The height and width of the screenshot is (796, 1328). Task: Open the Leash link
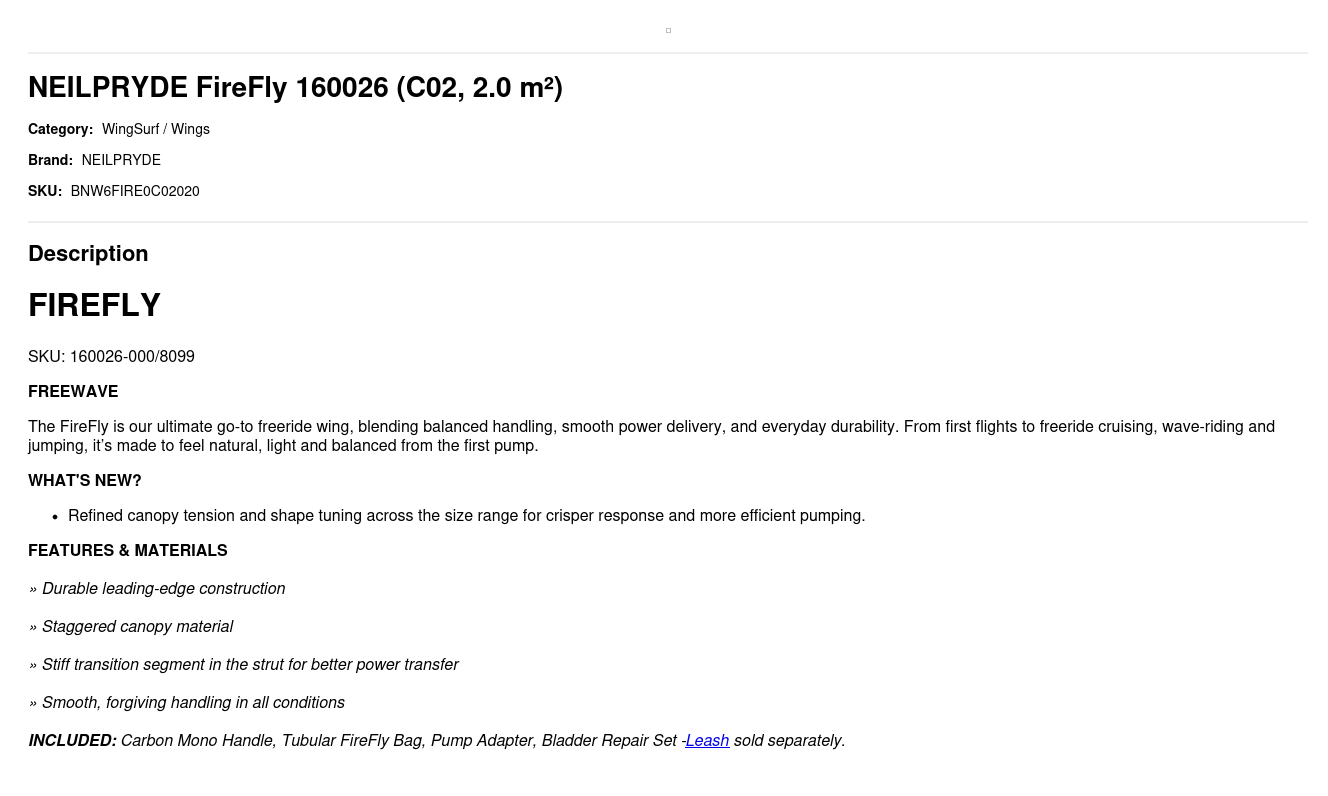pyautogui.click(x=707, y=741)
